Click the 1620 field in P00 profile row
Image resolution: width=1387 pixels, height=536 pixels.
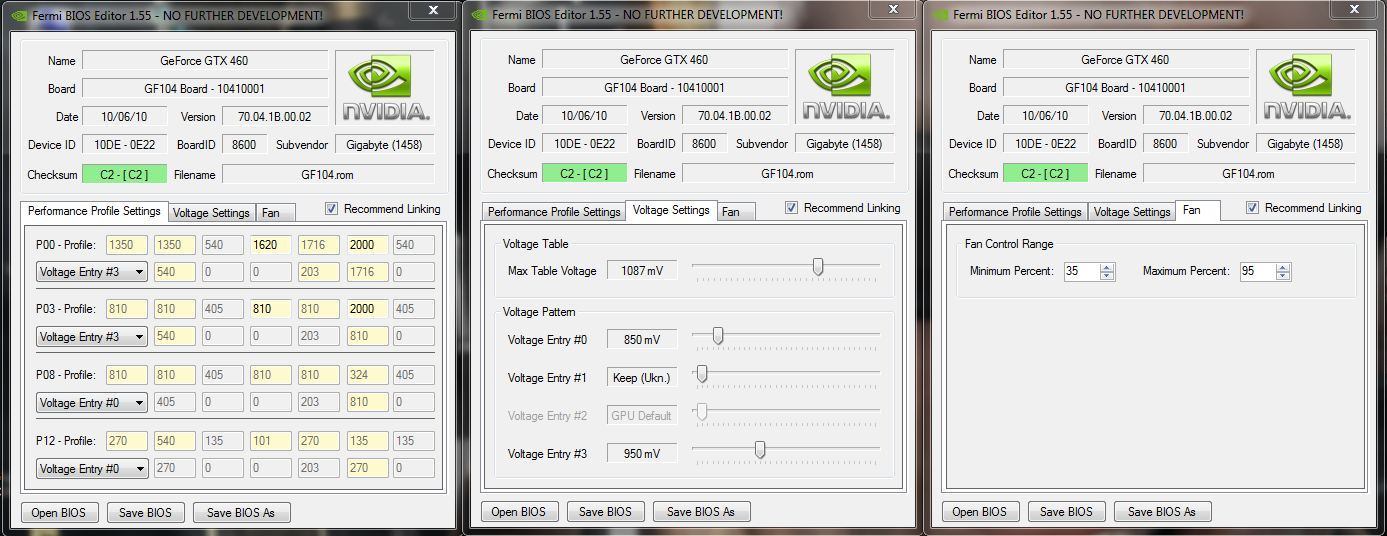pos(270,245)
